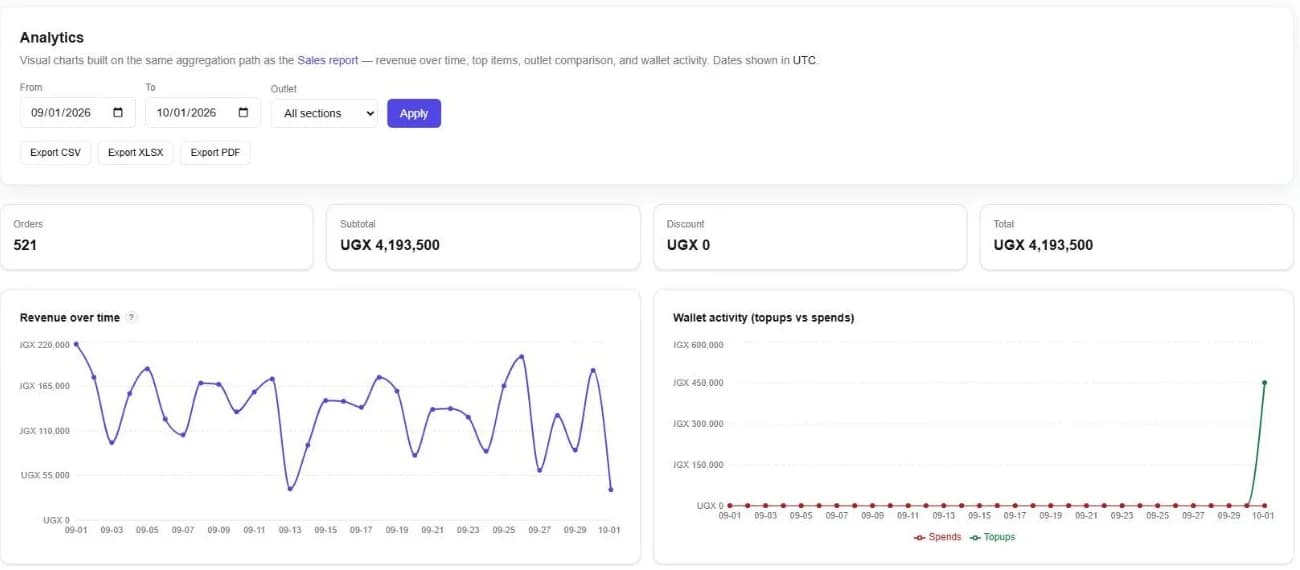Open the From date calendar picker icon

(x=118, y=113)
